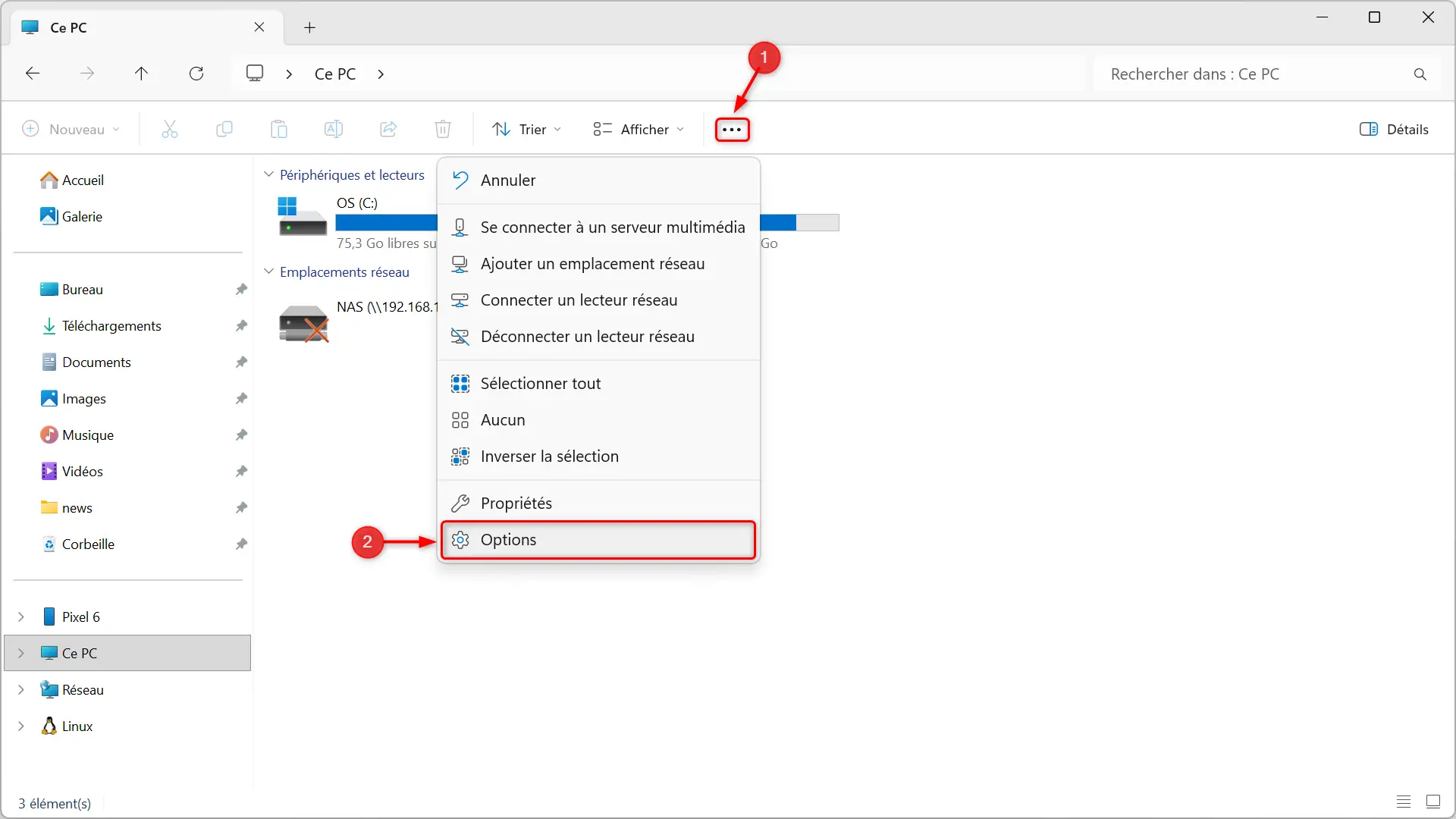Expand the Linux tree node

pos(21,726)
